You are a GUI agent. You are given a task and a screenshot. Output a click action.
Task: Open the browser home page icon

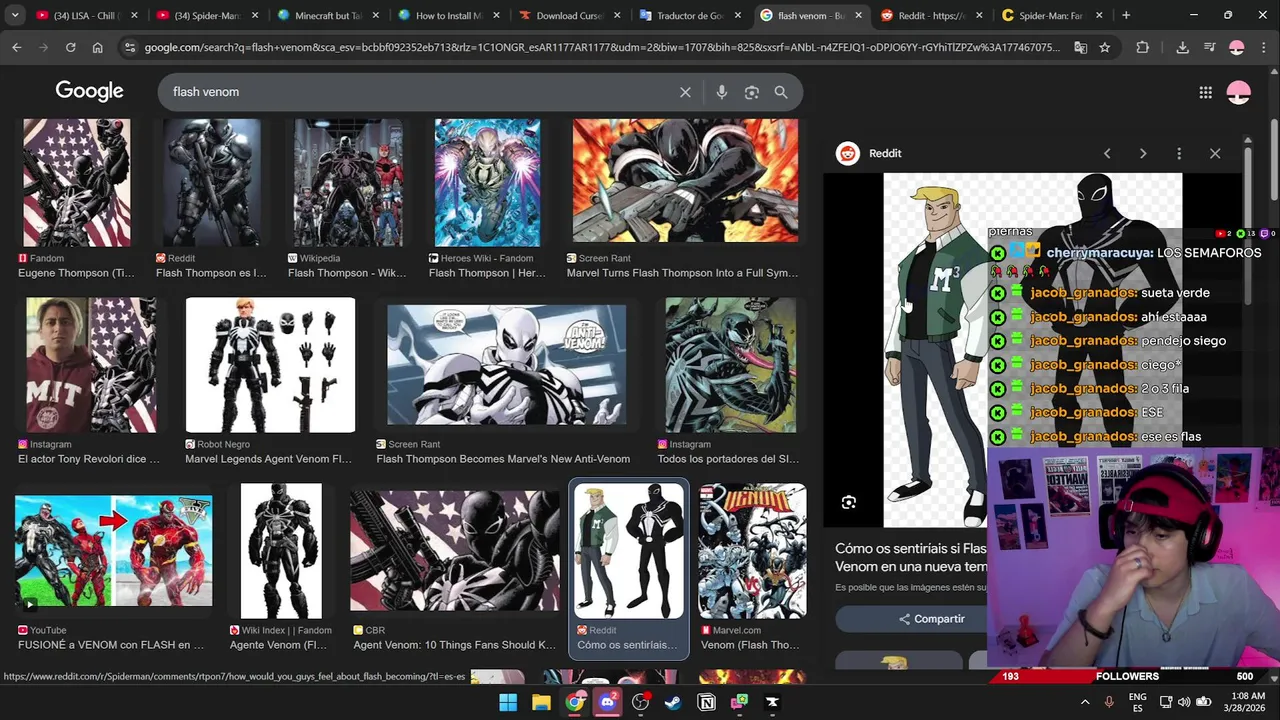coord(97,47)
